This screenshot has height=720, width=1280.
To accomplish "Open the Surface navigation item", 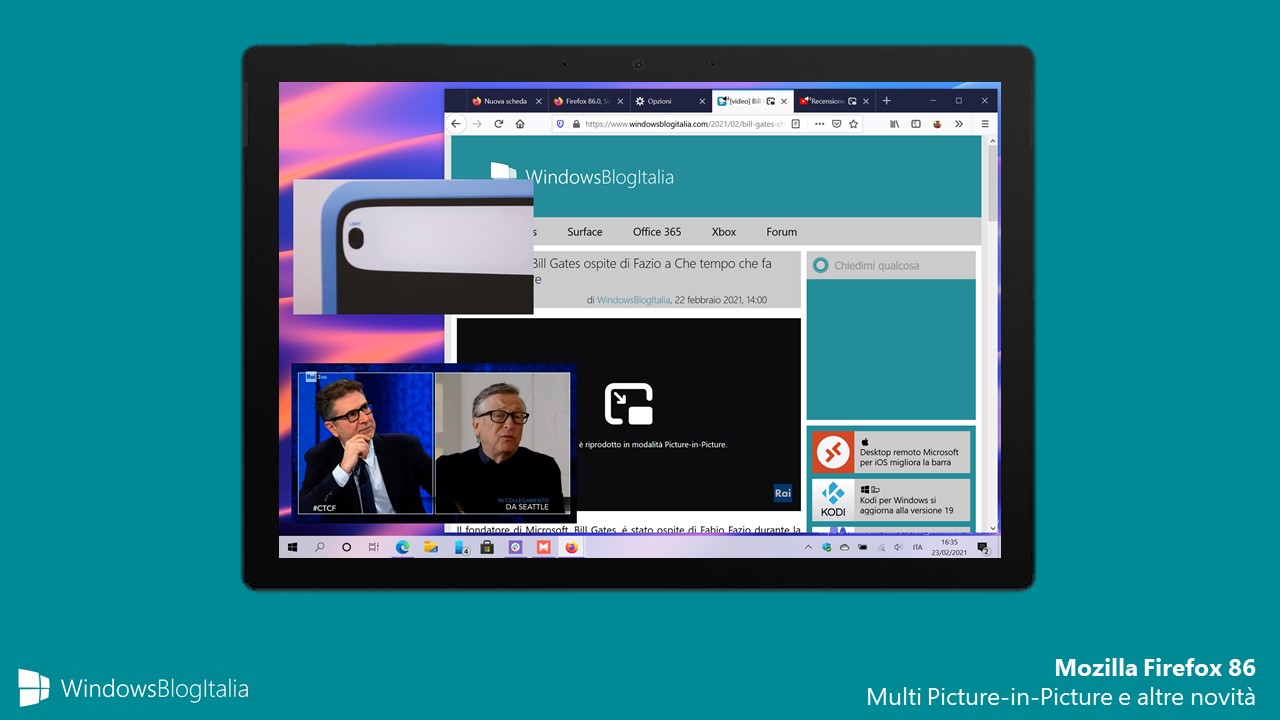I will (585, 232).
